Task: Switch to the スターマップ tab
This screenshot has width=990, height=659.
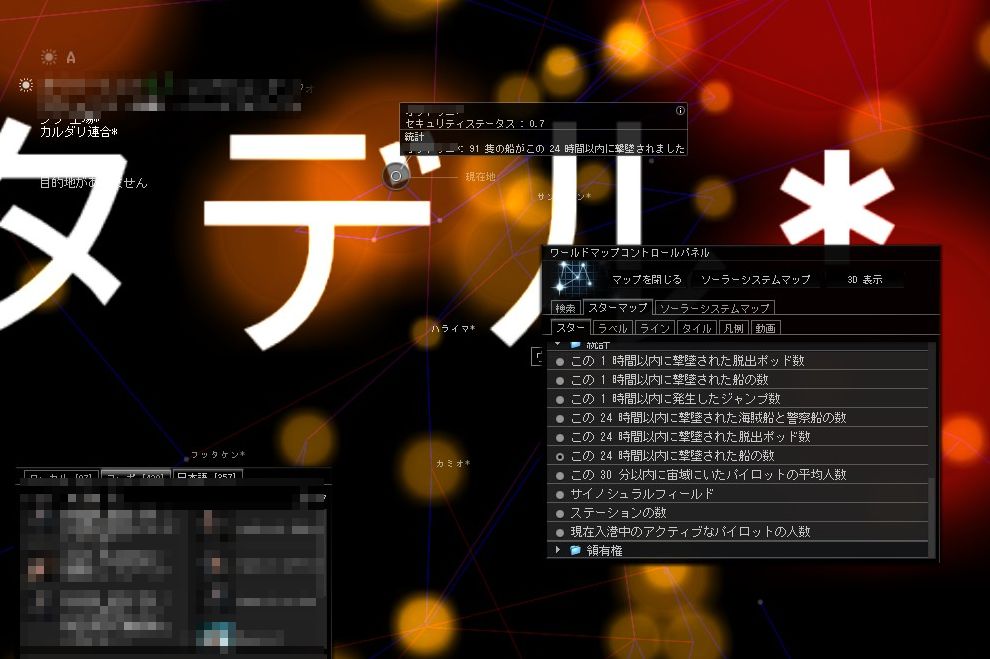Action: coord(617,307)
